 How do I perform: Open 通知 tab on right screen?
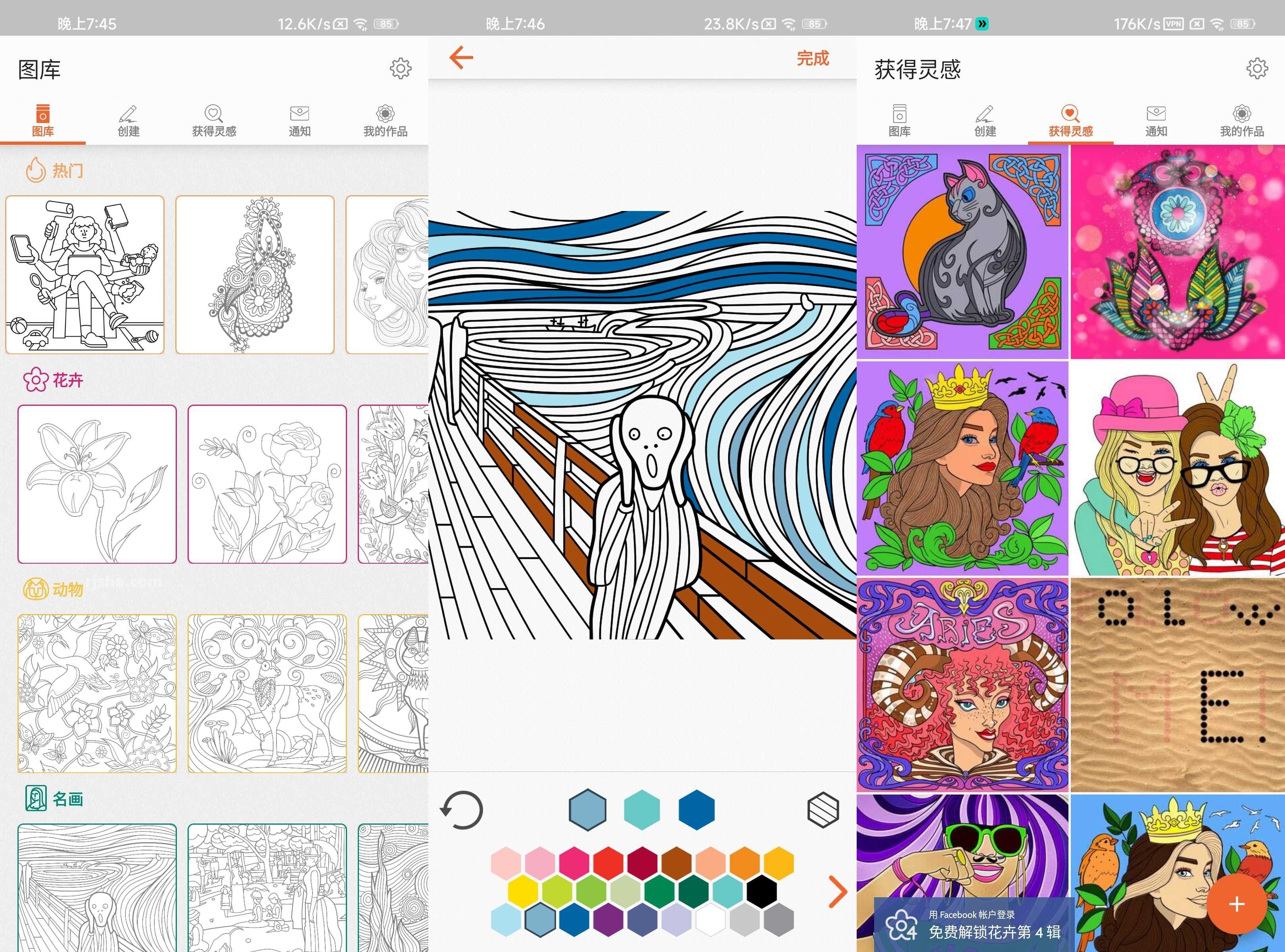[x=1156, y=121]
